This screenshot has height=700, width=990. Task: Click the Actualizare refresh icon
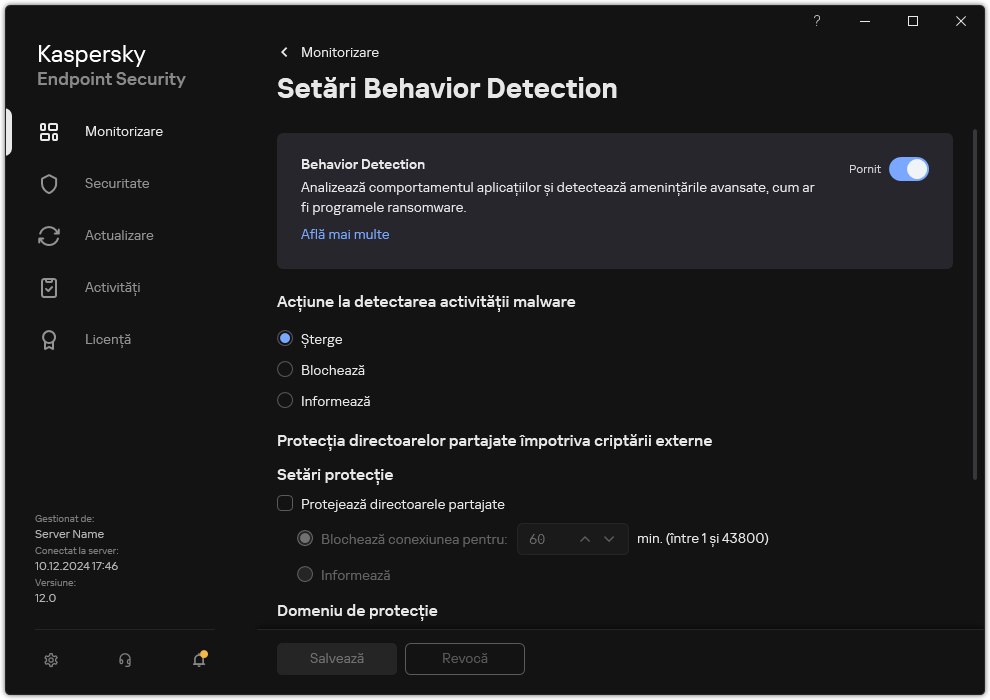point(49,236)
